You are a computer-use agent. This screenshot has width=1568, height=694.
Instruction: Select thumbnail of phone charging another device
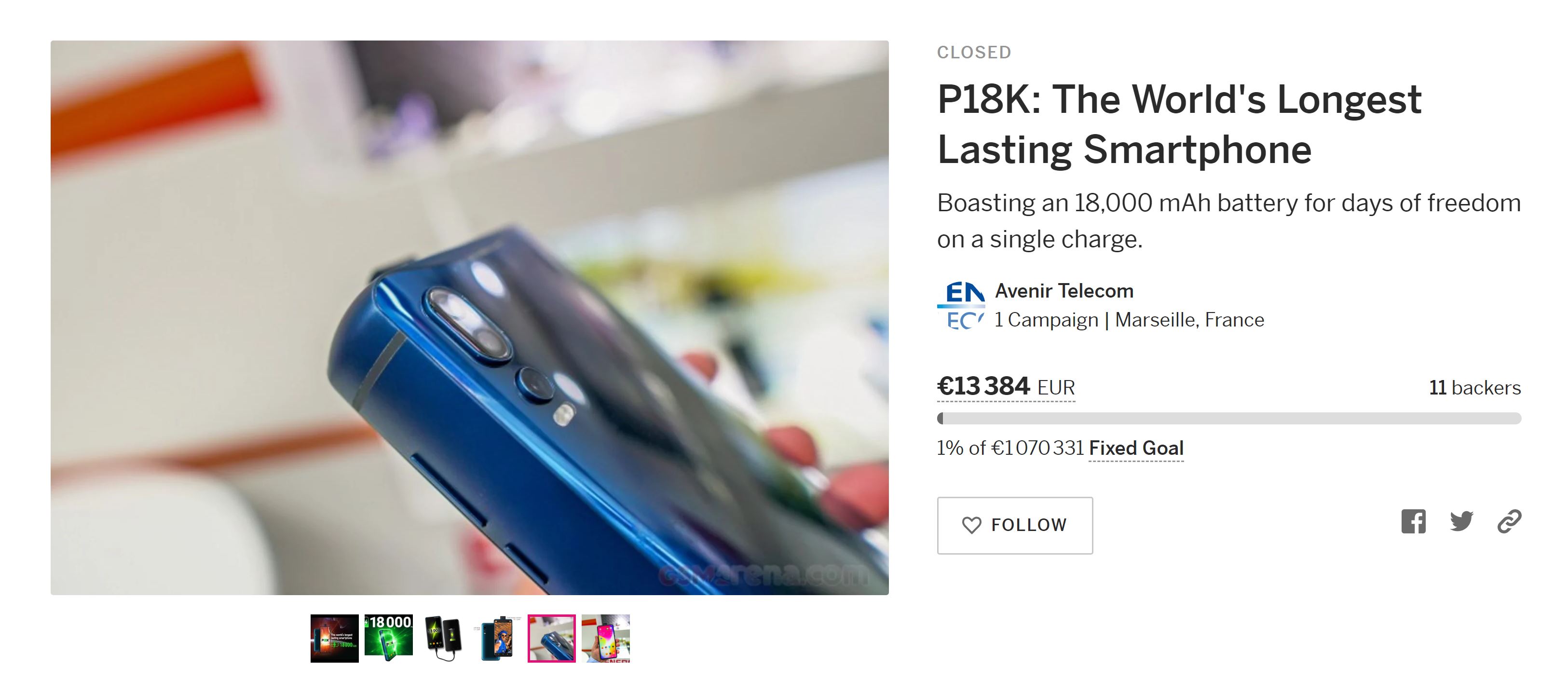pos(442,638)
